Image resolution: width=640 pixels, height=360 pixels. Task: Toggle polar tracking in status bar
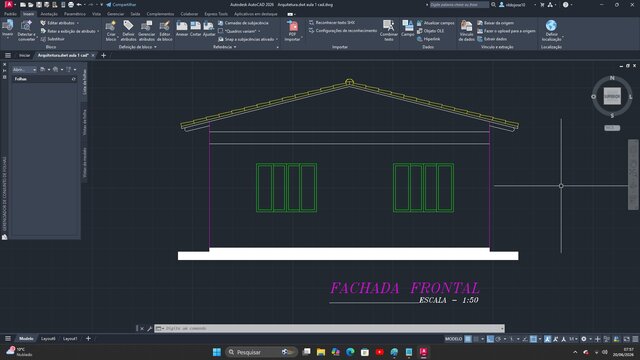coord(498,339)
